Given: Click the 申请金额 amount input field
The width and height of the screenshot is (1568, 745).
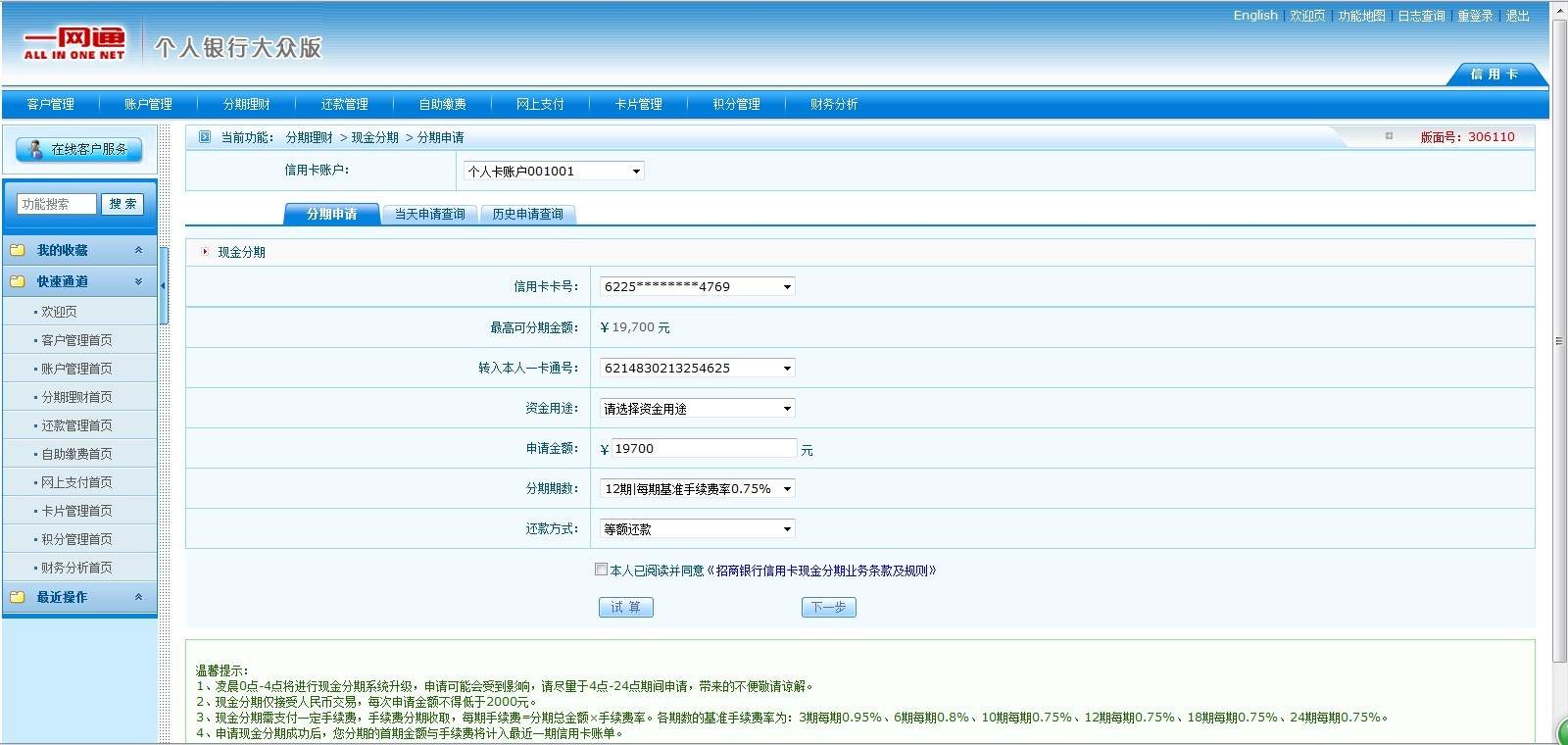Looking at the screenshot, I should click(x=704, y=448).
